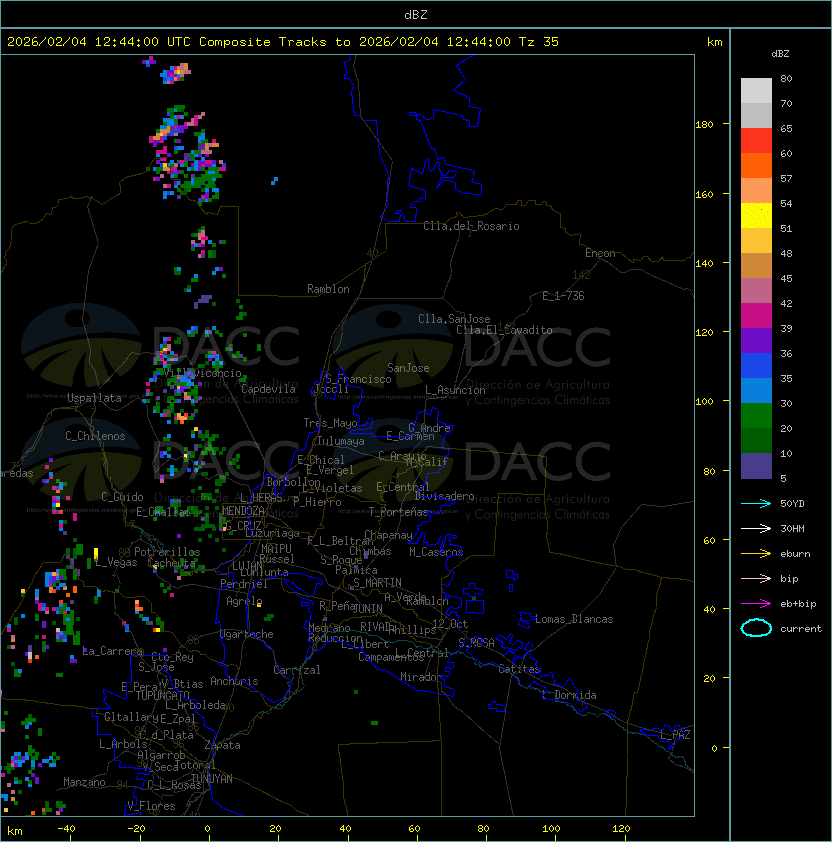The height and width of the screenshot is (842, 832).
Task: Click the 'Perdriel' map label
Action: (243, 584)
